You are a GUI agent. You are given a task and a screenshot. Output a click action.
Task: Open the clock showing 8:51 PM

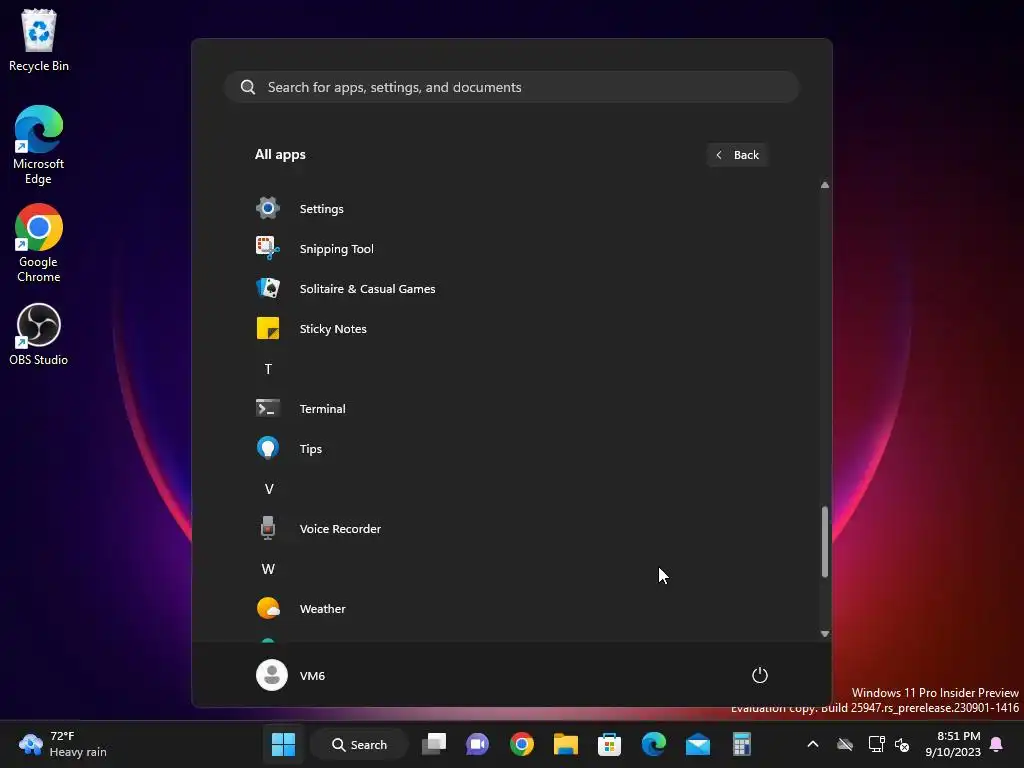click(x=953, y=744)
